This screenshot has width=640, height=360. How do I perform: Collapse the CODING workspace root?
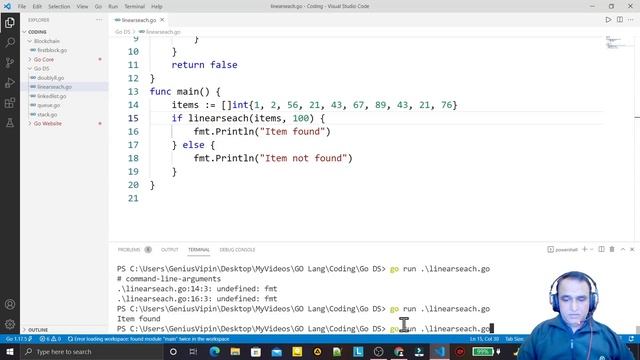64,32
